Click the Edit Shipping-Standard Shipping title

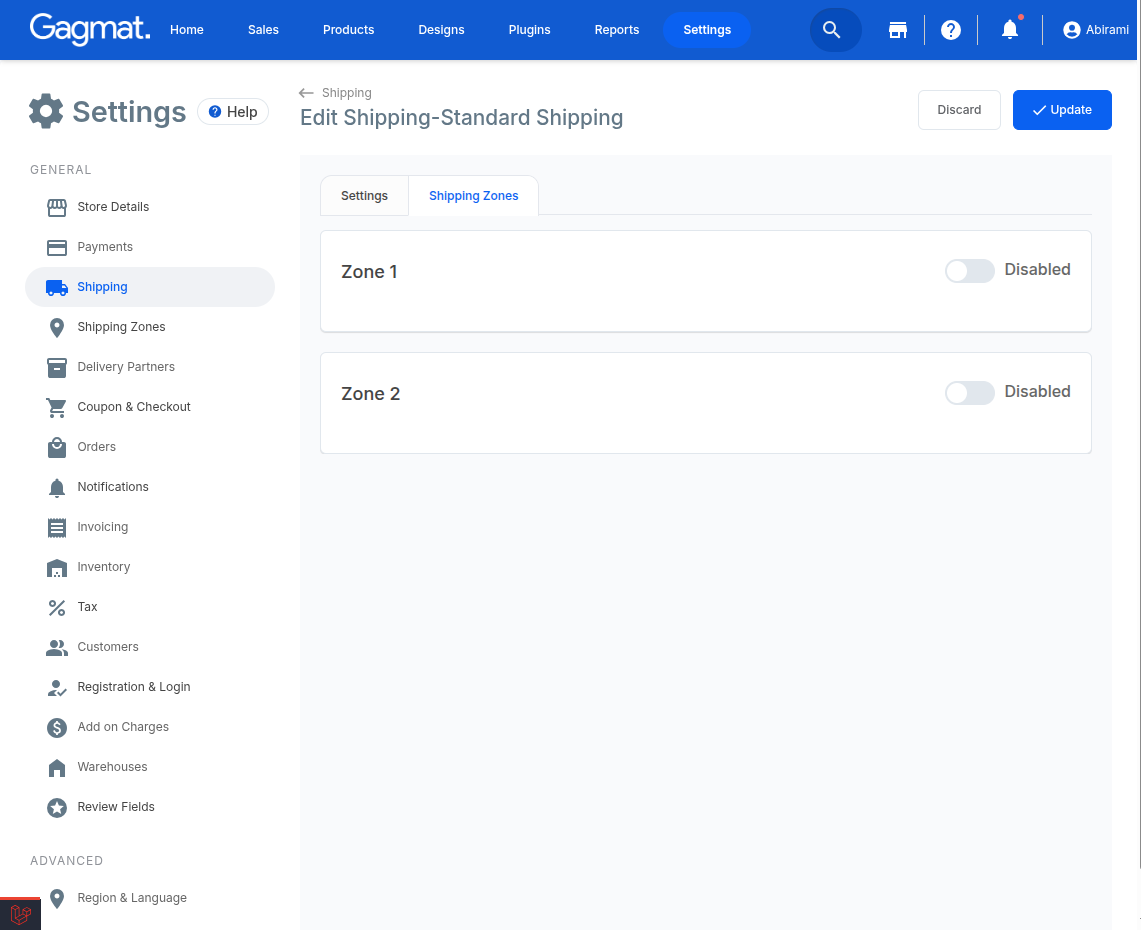pyautogui.click(x=461, y=118)
